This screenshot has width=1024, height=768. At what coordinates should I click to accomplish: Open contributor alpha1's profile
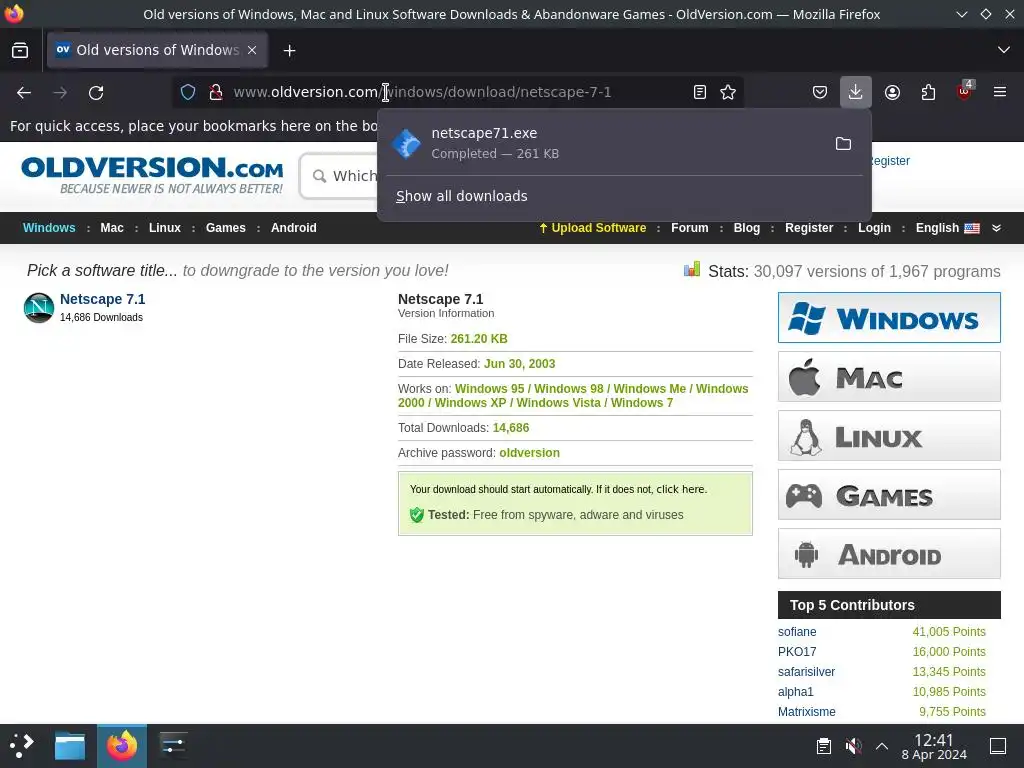click(x=795, y=692)
